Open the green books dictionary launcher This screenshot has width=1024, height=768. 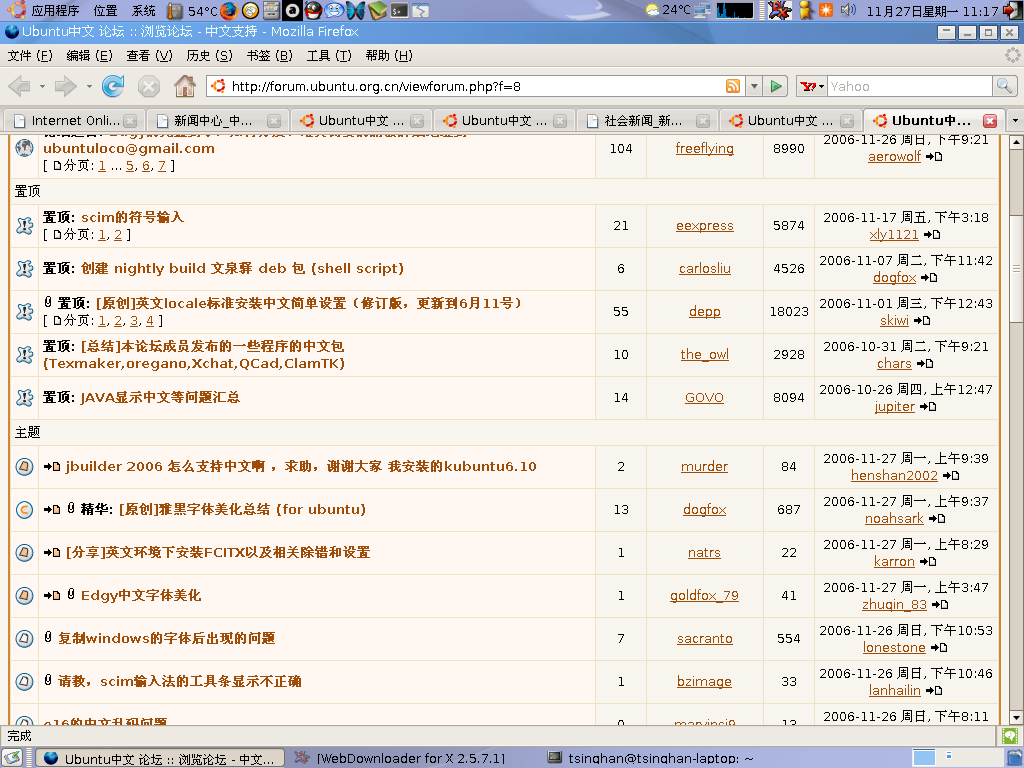(377, 10)
